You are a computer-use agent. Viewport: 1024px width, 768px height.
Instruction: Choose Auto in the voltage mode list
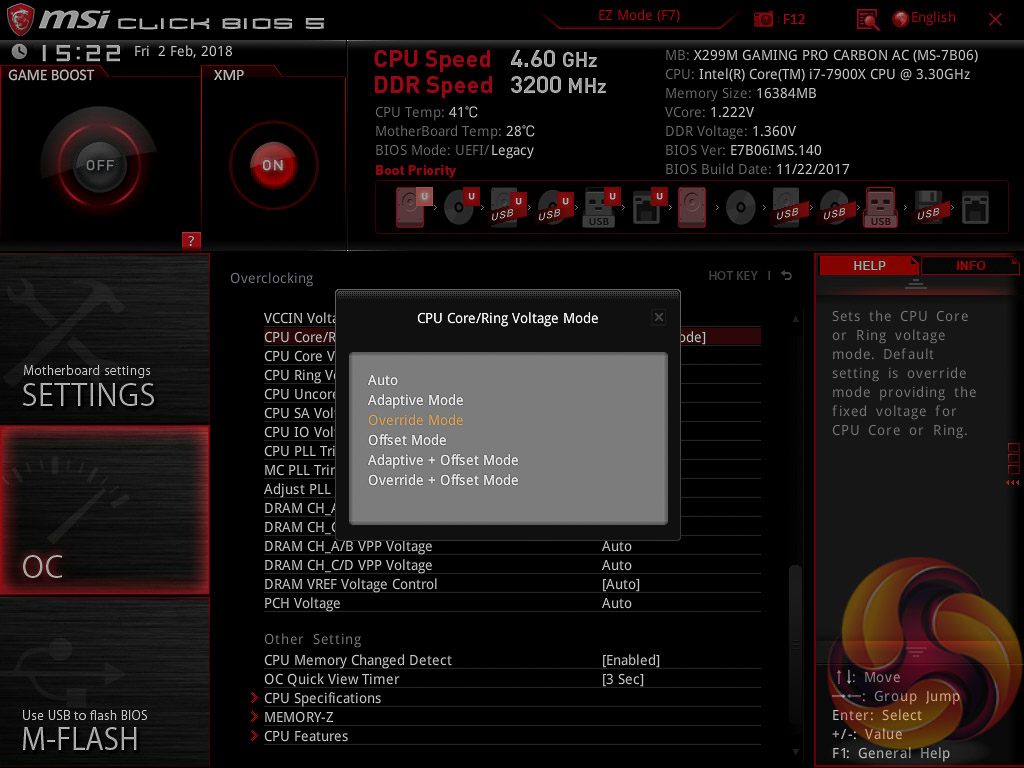(383, 380)
